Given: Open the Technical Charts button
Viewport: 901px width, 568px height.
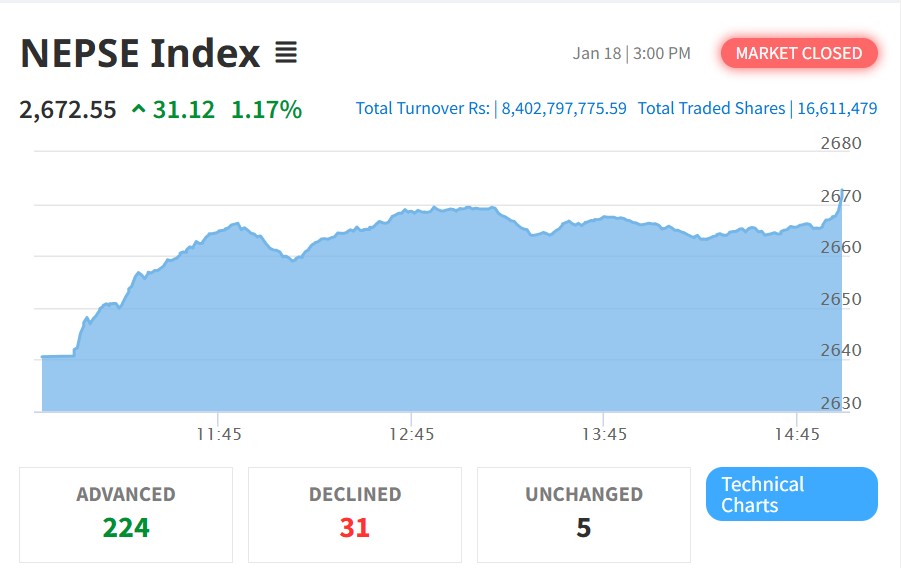Looking at the screenshot, I should pos(791,494).
